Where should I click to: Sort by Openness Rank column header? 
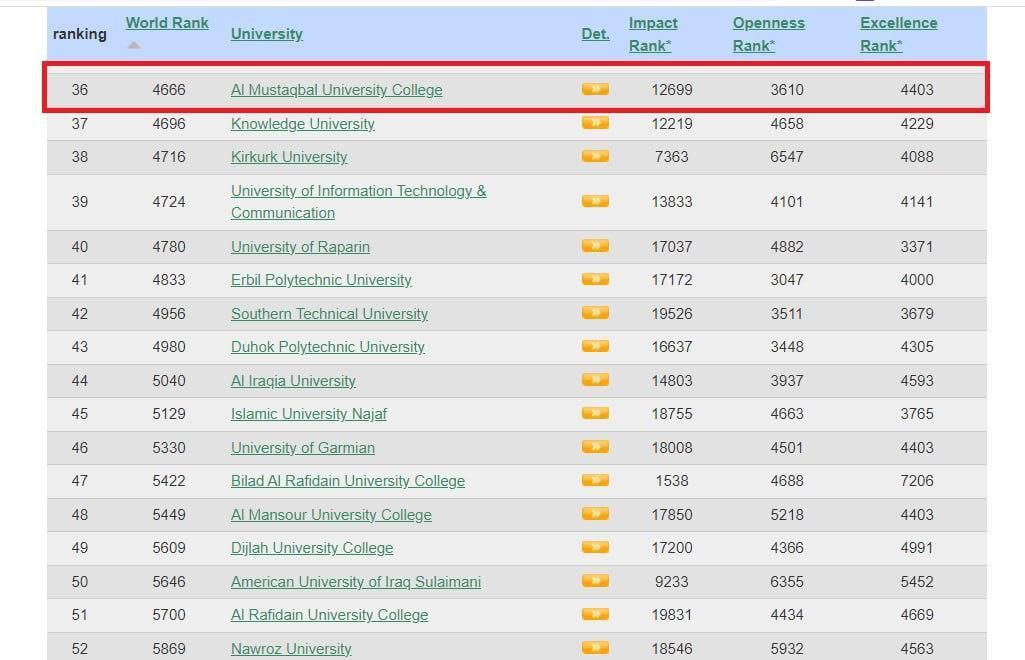[768, 34]
